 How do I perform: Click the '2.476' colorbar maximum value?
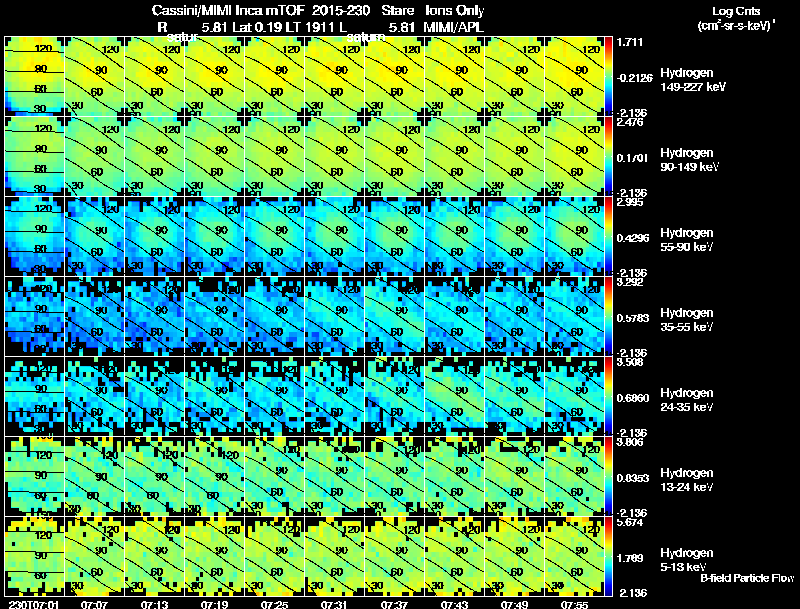[x=630, y=122]
